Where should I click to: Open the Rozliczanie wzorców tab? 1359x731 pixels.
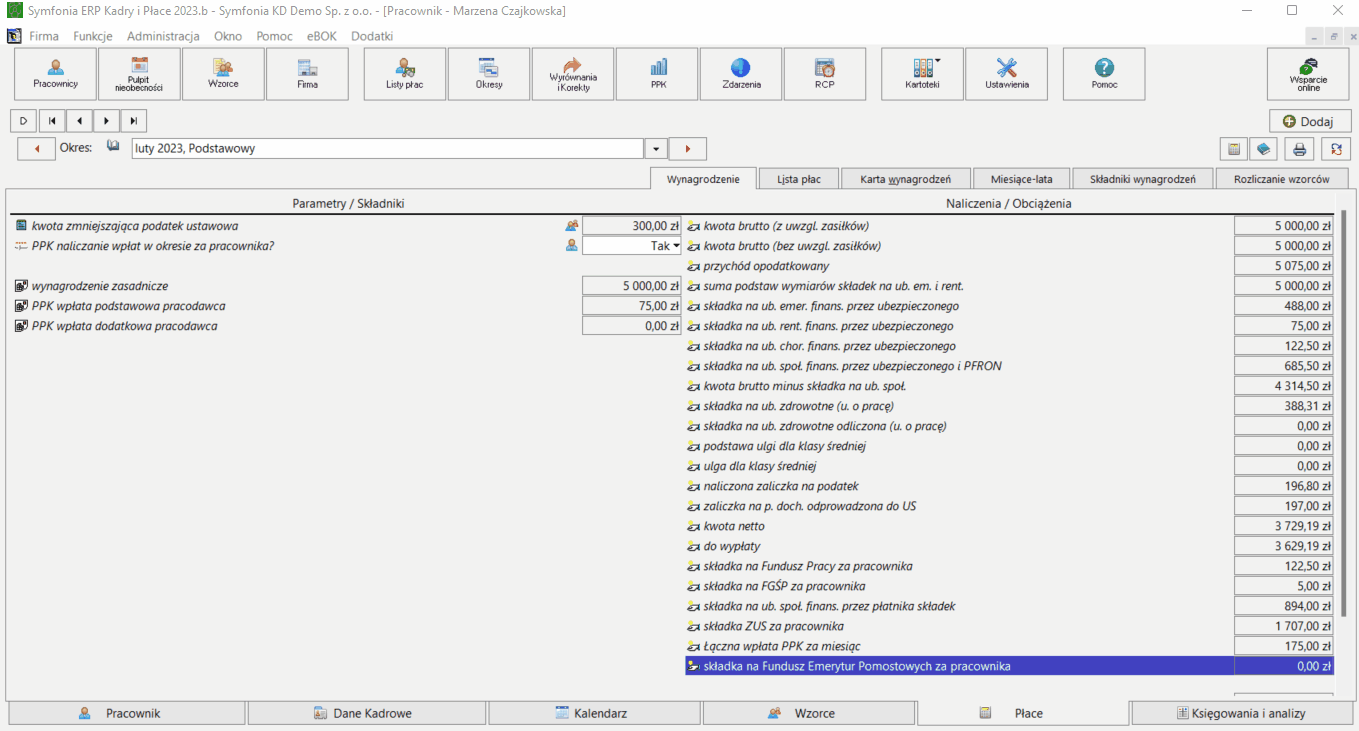pos(1282,179)
